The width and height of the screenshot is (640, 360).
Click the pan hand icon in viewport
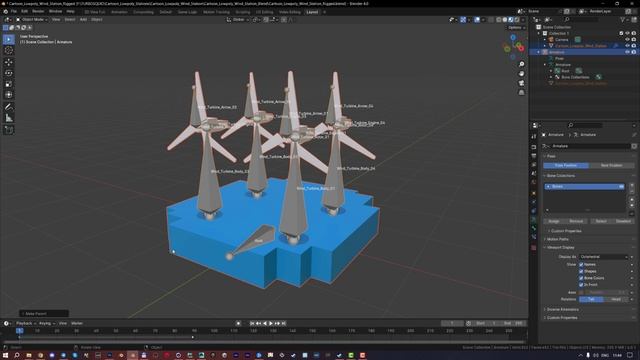click(x=521, y=74)
